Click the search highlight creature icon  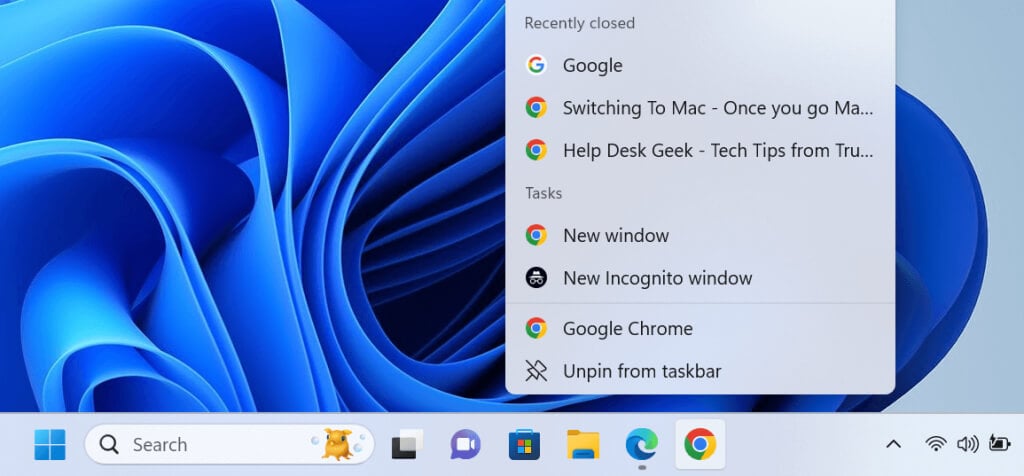(x=340, y=444)
